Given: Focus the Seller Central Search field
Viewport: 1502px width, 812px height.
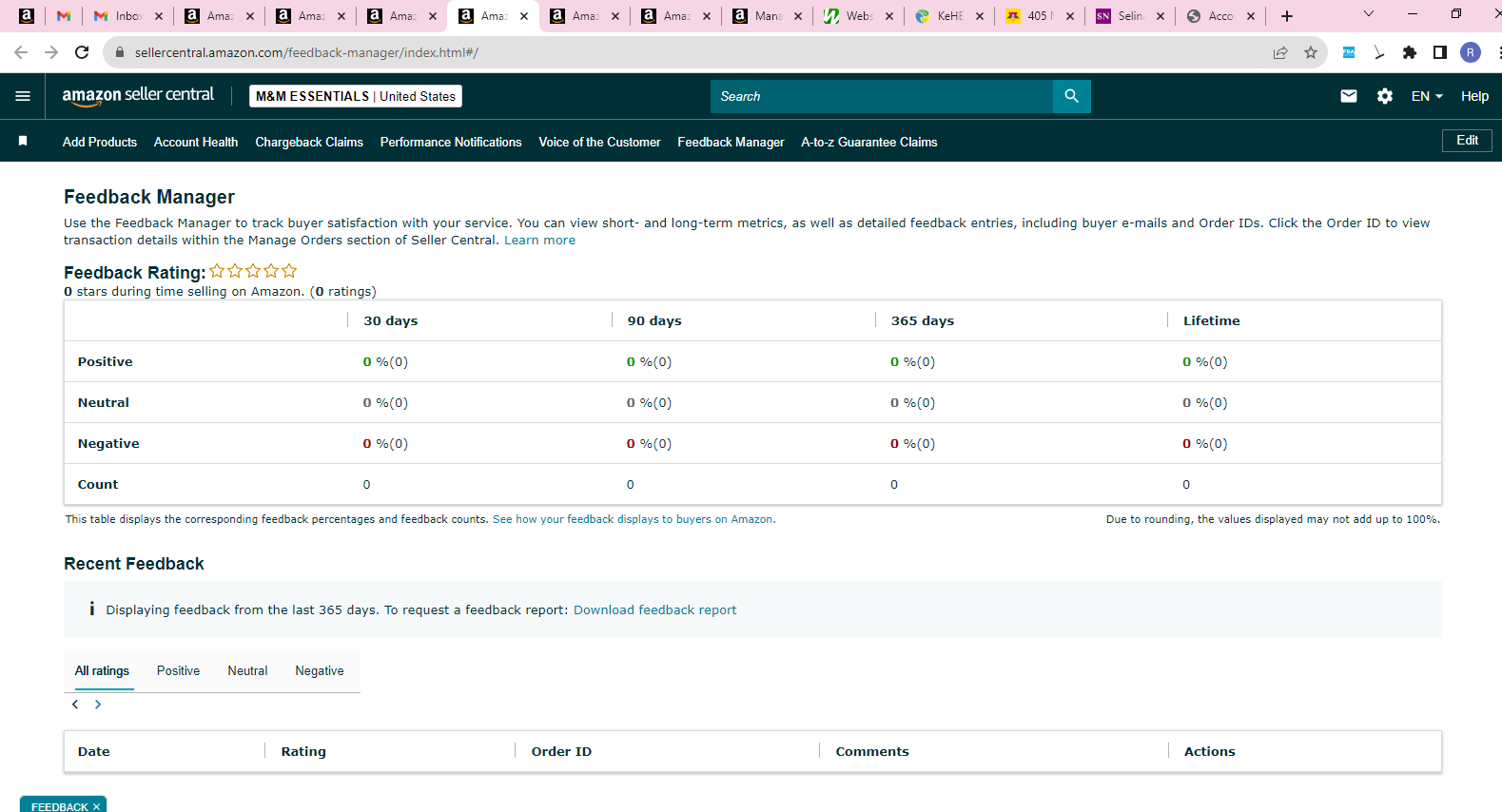Looking at the screenshot, I should coord(882,96).
